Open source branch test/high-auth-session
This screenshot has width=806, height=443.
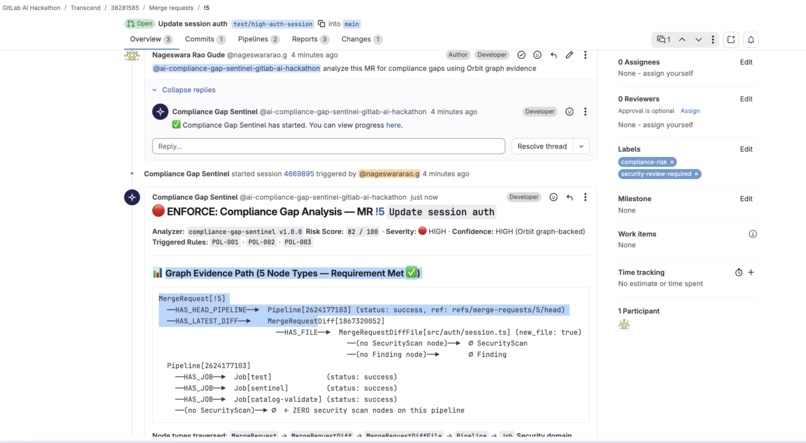[x=272, y=24]
